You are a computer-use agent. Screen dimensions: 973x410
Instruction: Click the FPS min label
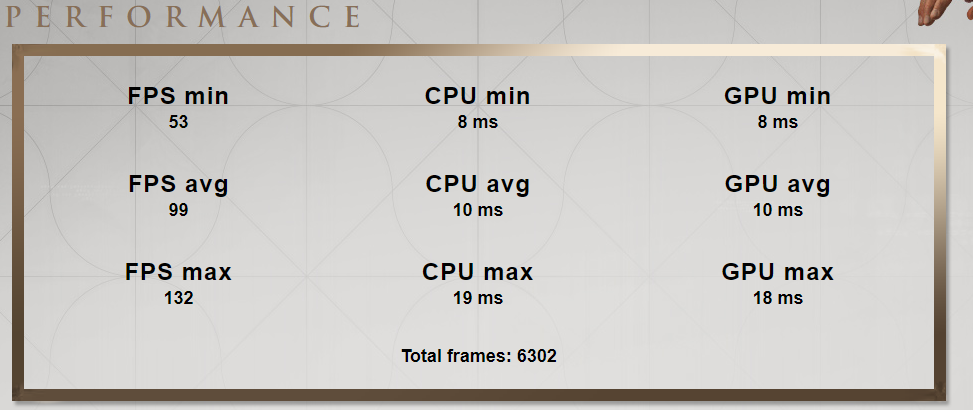178,97
